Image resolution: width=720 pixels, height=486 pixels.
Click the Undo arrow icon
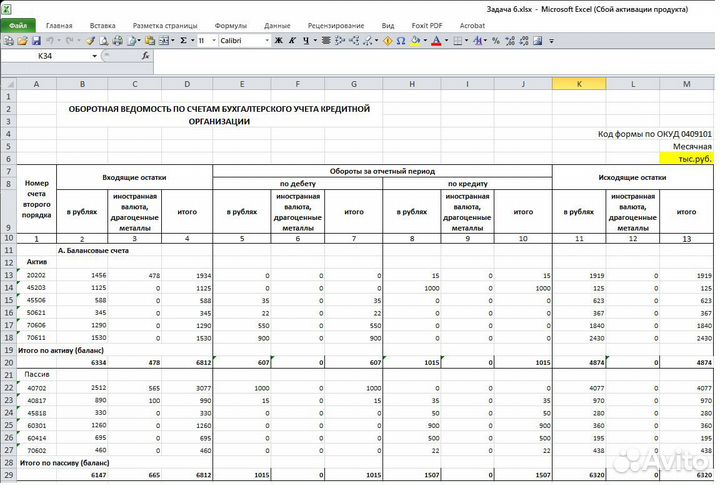pos(50,41)
